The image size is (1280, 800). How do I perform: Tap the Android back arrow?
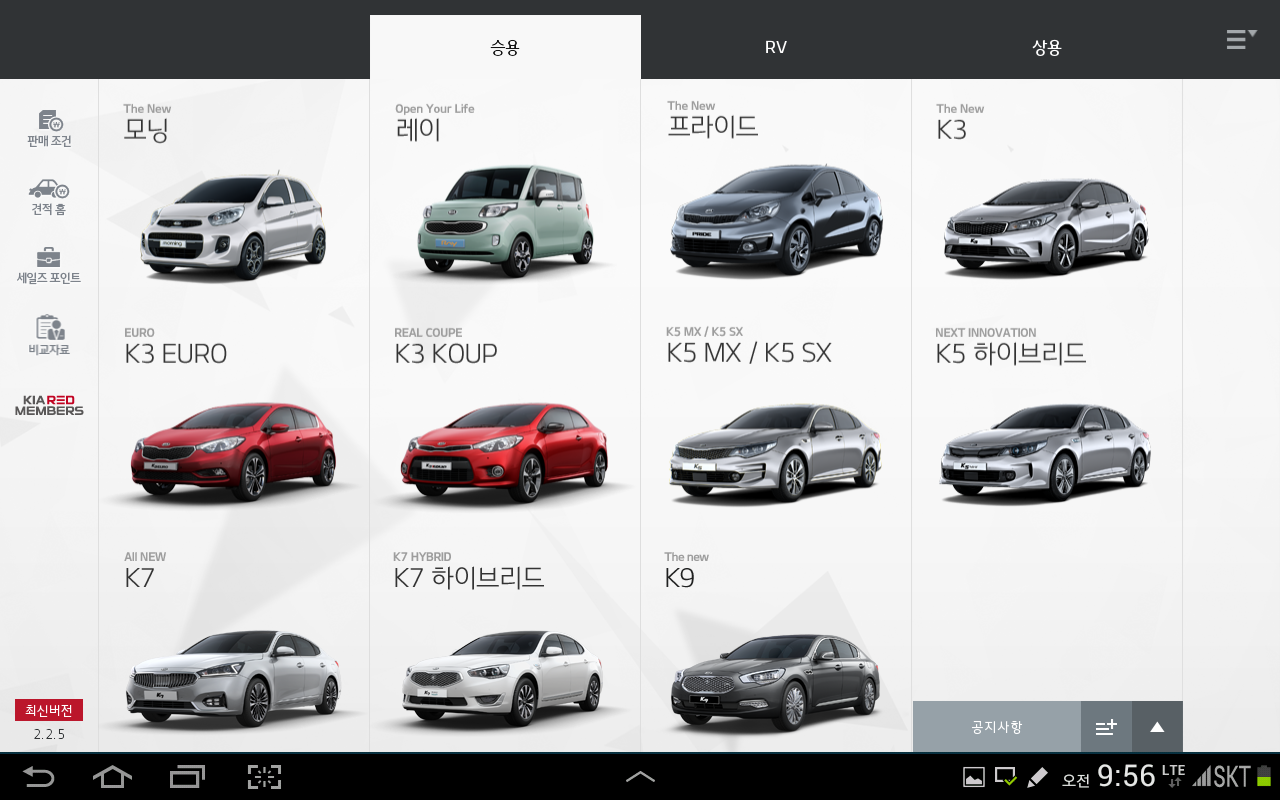tap(39, 777)
